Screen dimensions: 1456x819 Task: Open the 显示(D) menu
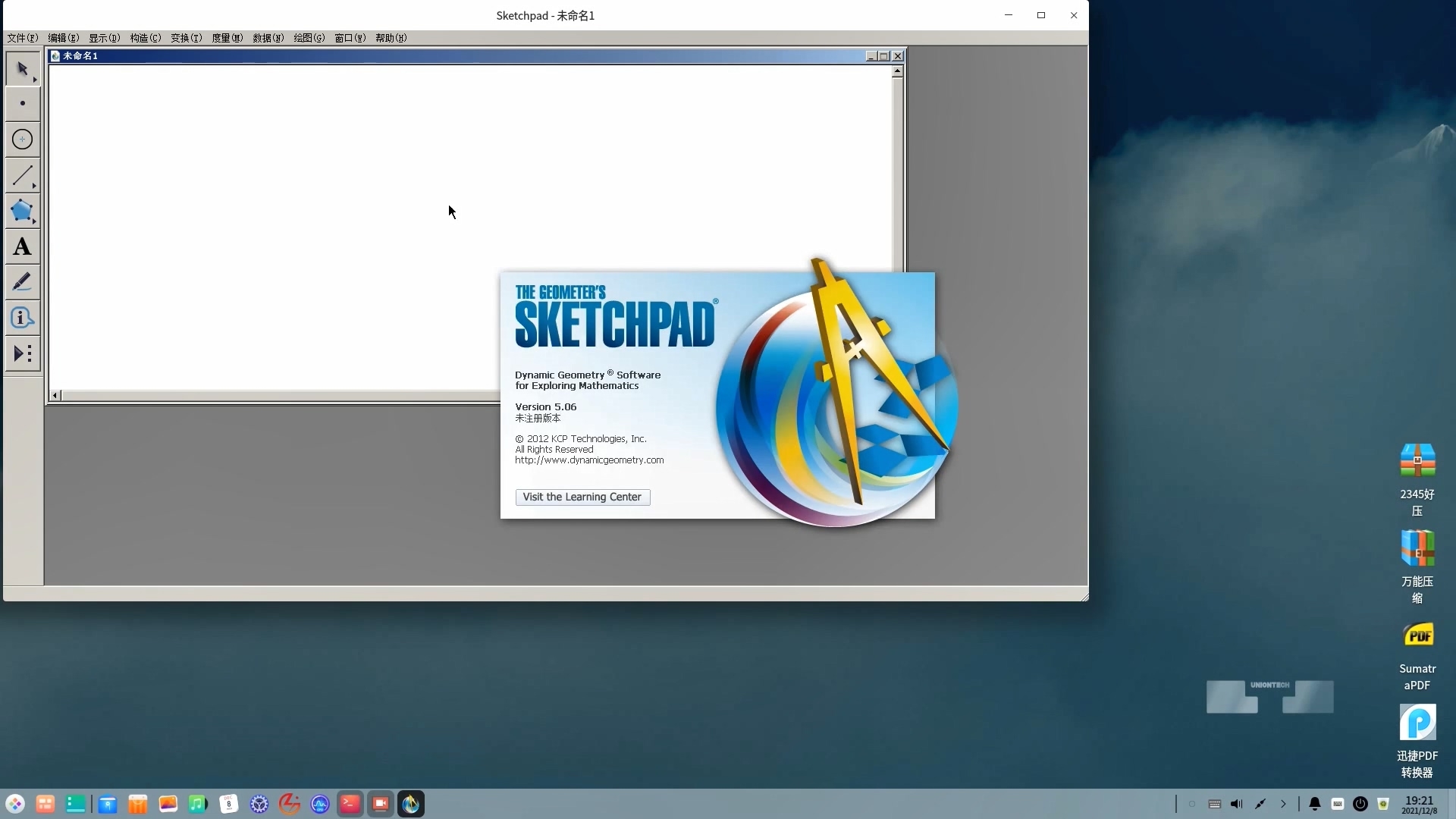[x=105, y=38]
